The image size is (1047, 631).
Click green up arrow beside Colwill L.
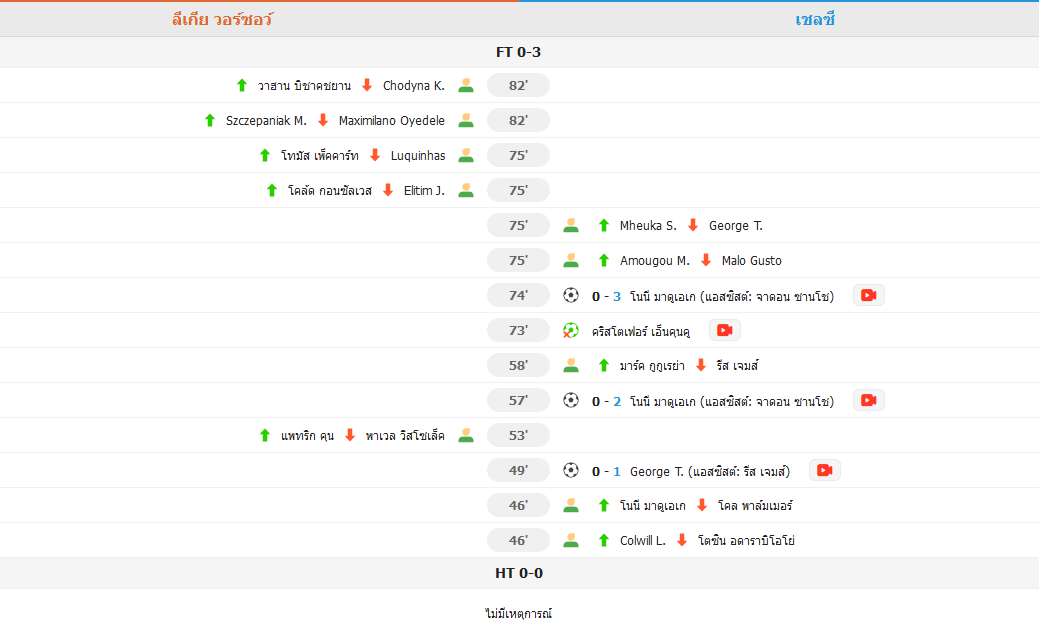pos(604,540)
